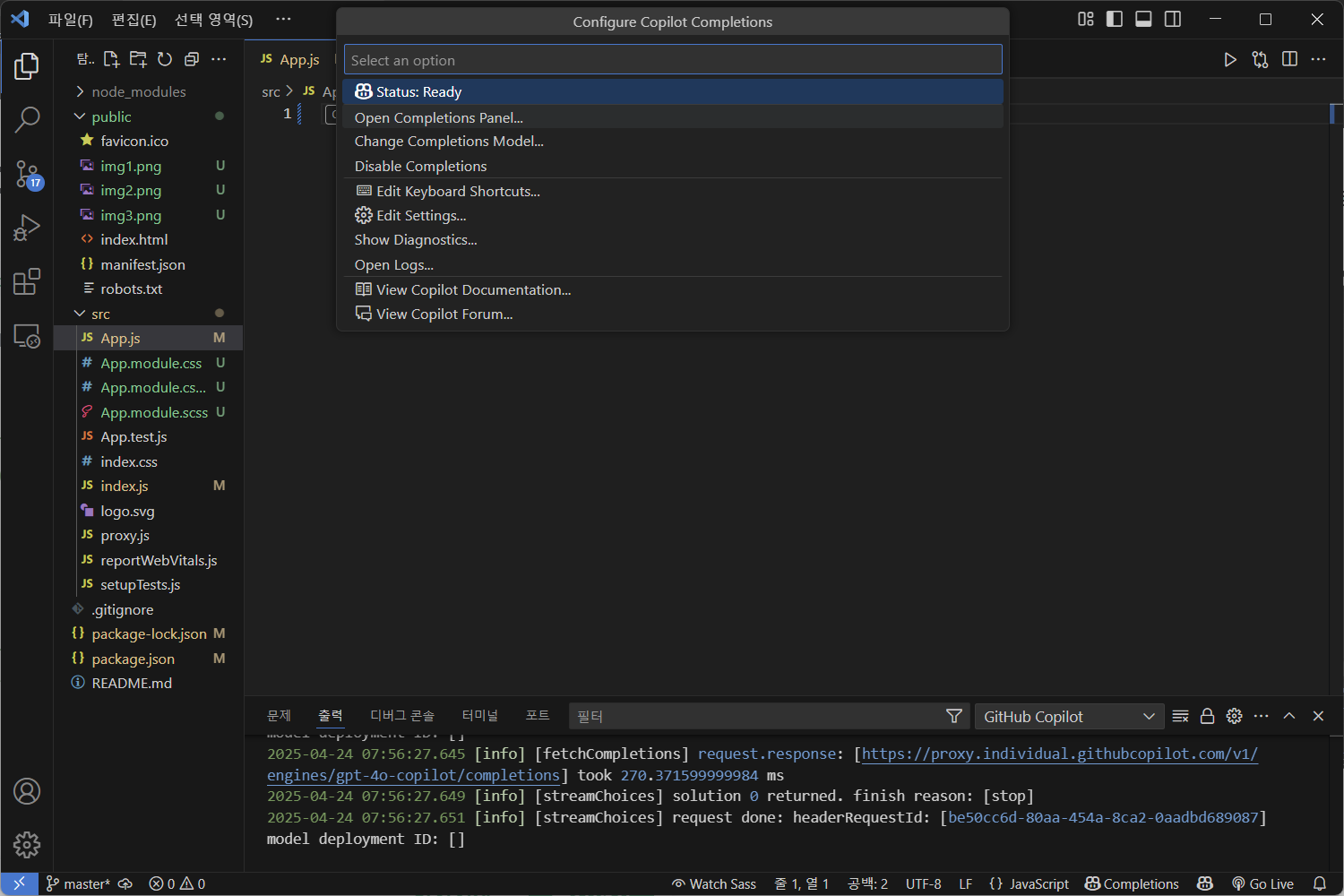Create a new file in Explorer

point(111,59)
